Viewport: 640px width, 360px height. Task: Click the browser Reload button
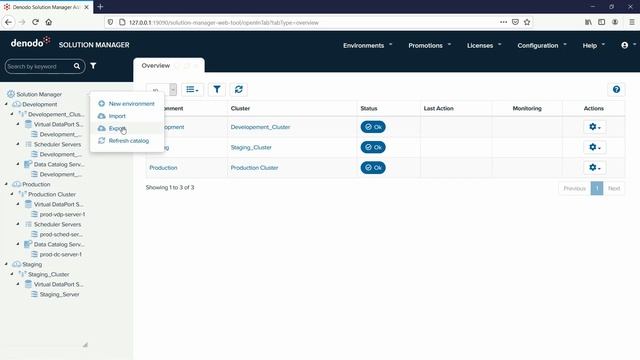point(35,22)
